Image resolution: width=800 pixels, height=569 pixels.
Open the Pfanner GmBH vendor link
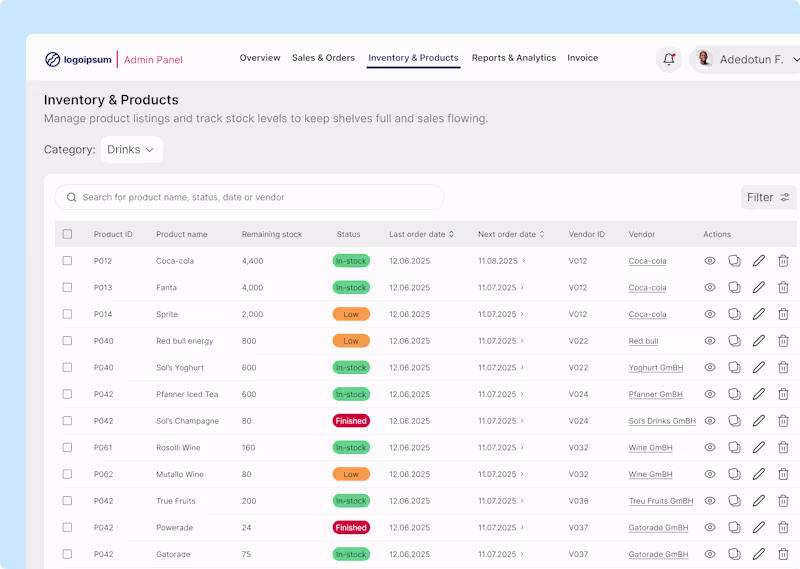coord(656,394)
